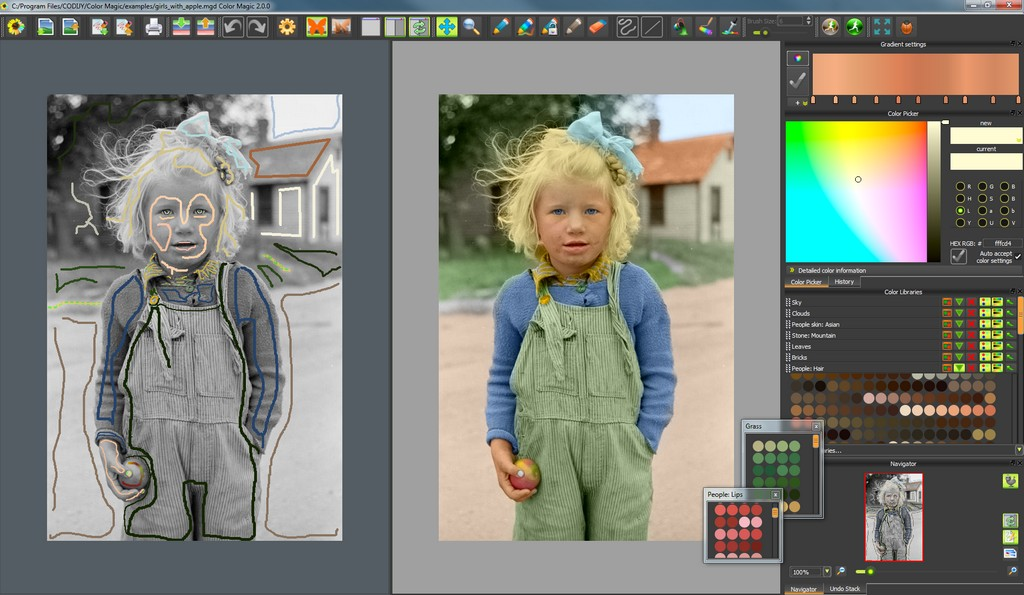Select the R radio button in Color Picker
Viewport: 1024px width, 595px height.
pos(959,186)
